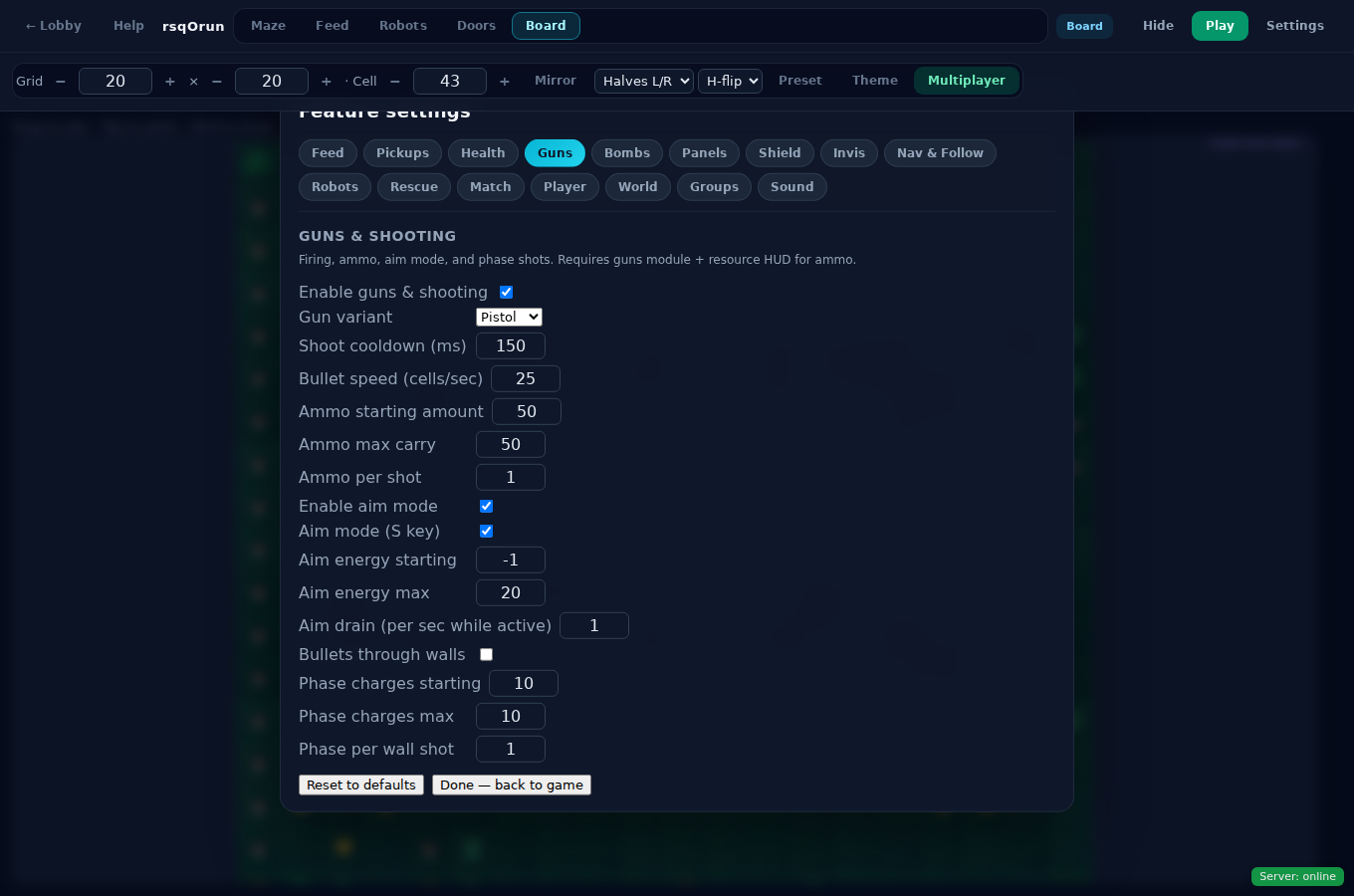Screen dimensions: 1354x896
Task: Click the Ammo starting amount field
Action: coord(527,411)
